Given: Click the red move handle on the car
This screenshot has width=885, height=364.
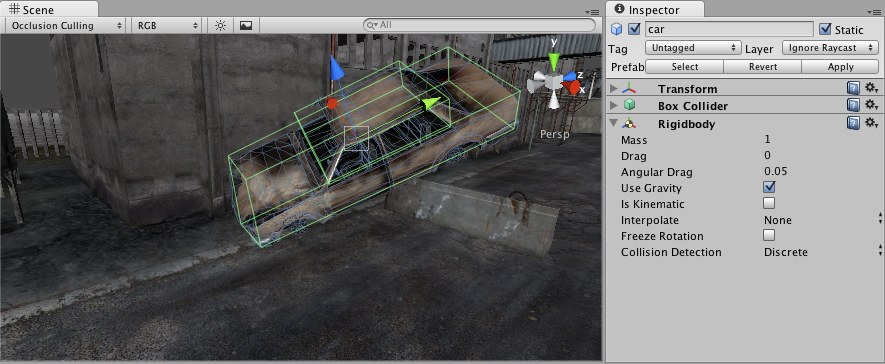Looking at the screenshot, I should point(332,103).
